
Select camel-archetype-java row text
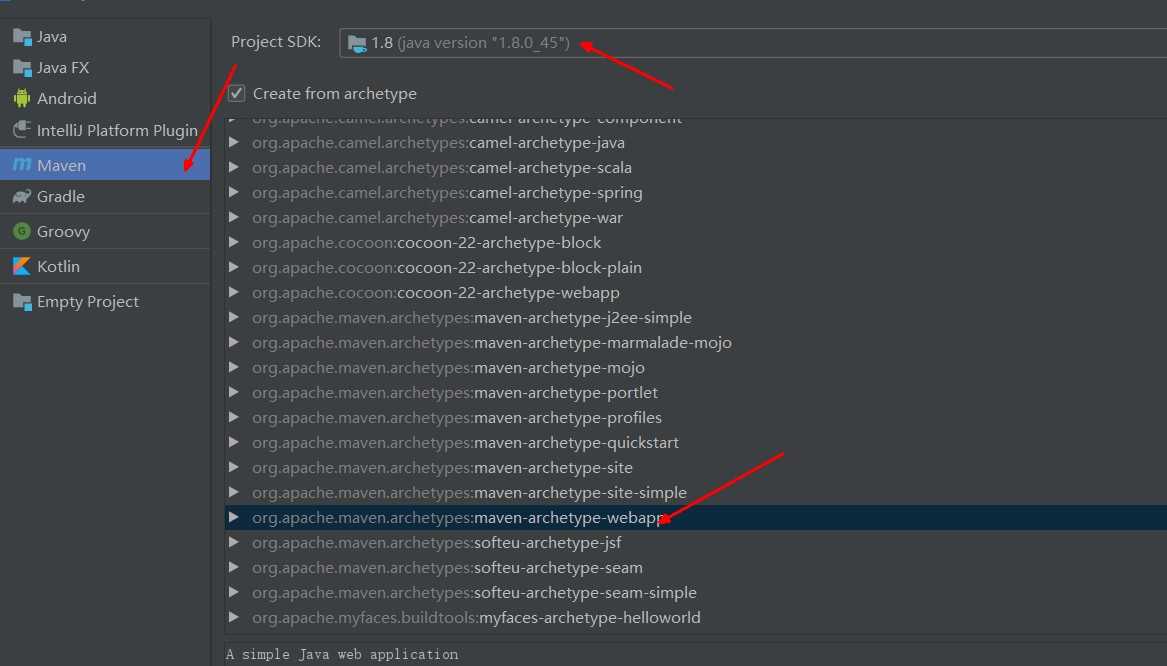[x=438, y=142]
